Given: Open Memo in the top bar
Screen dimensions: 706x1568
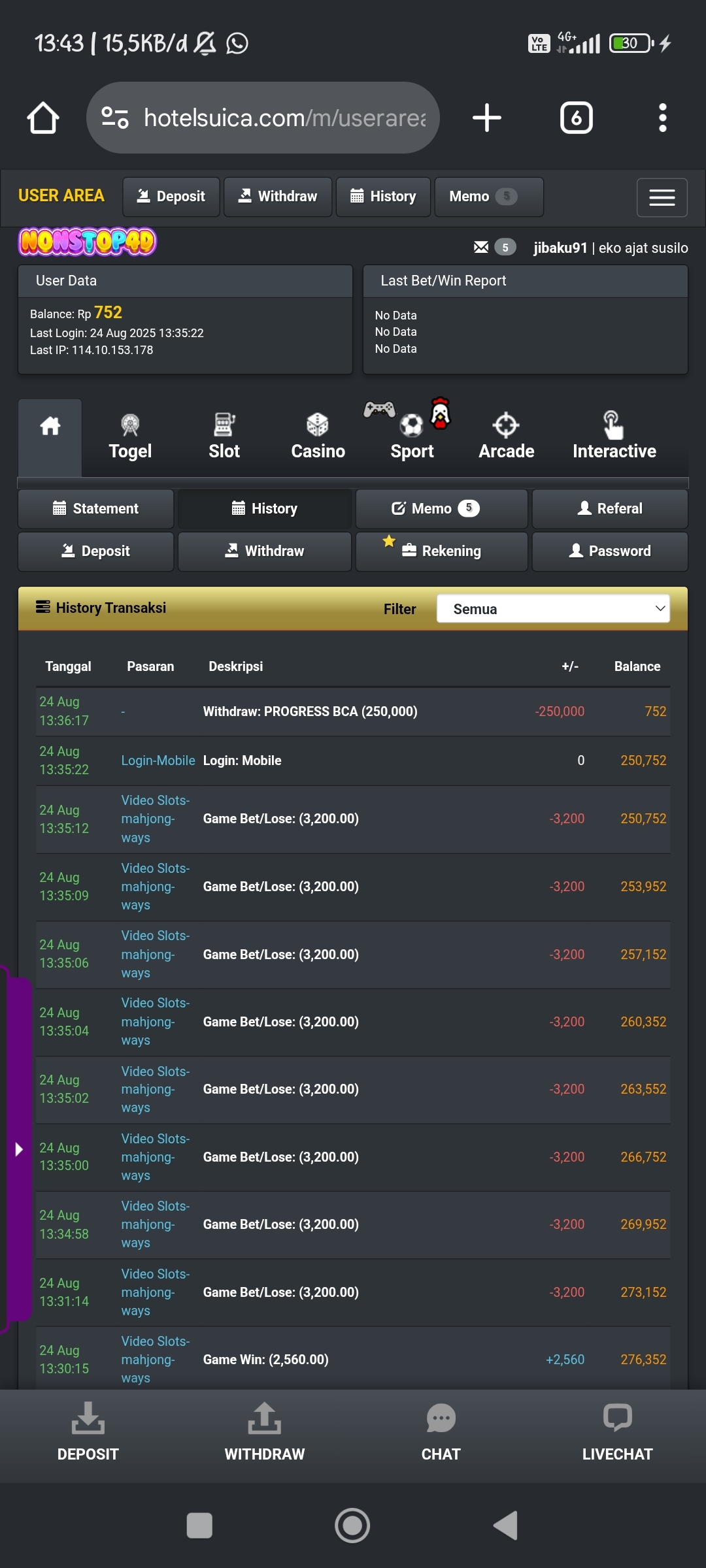Looking at the screenshot, I should tap(488, 197).
